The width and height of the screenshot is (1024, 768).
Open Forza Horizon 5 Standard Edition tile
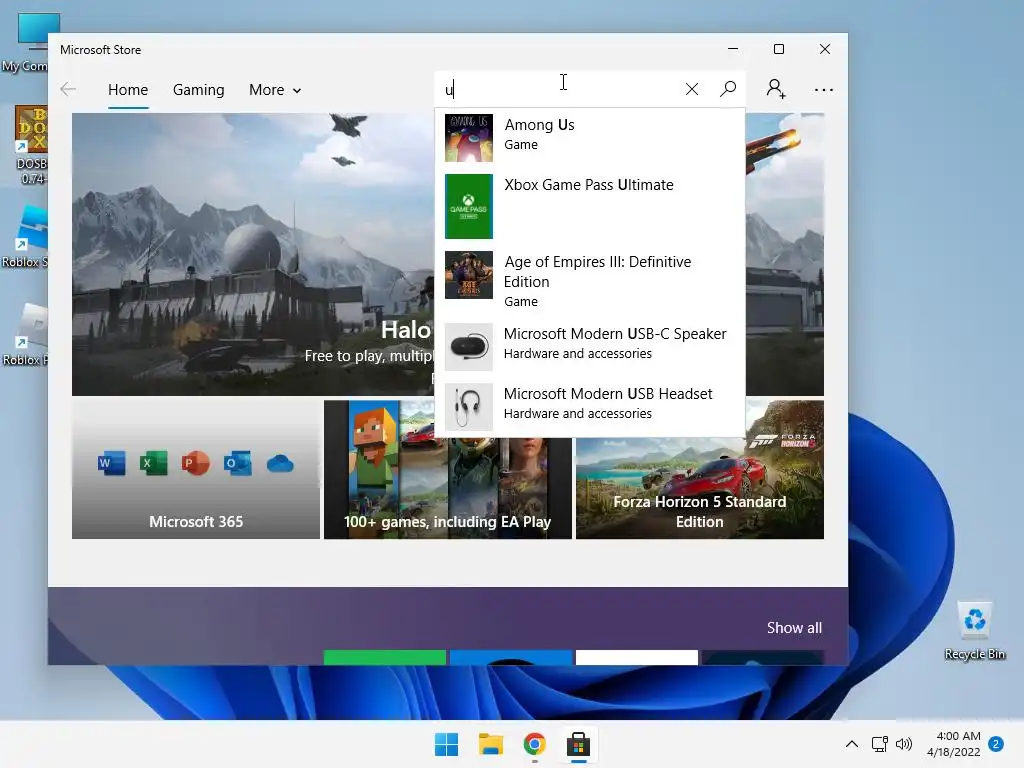[x=699, y=487]
